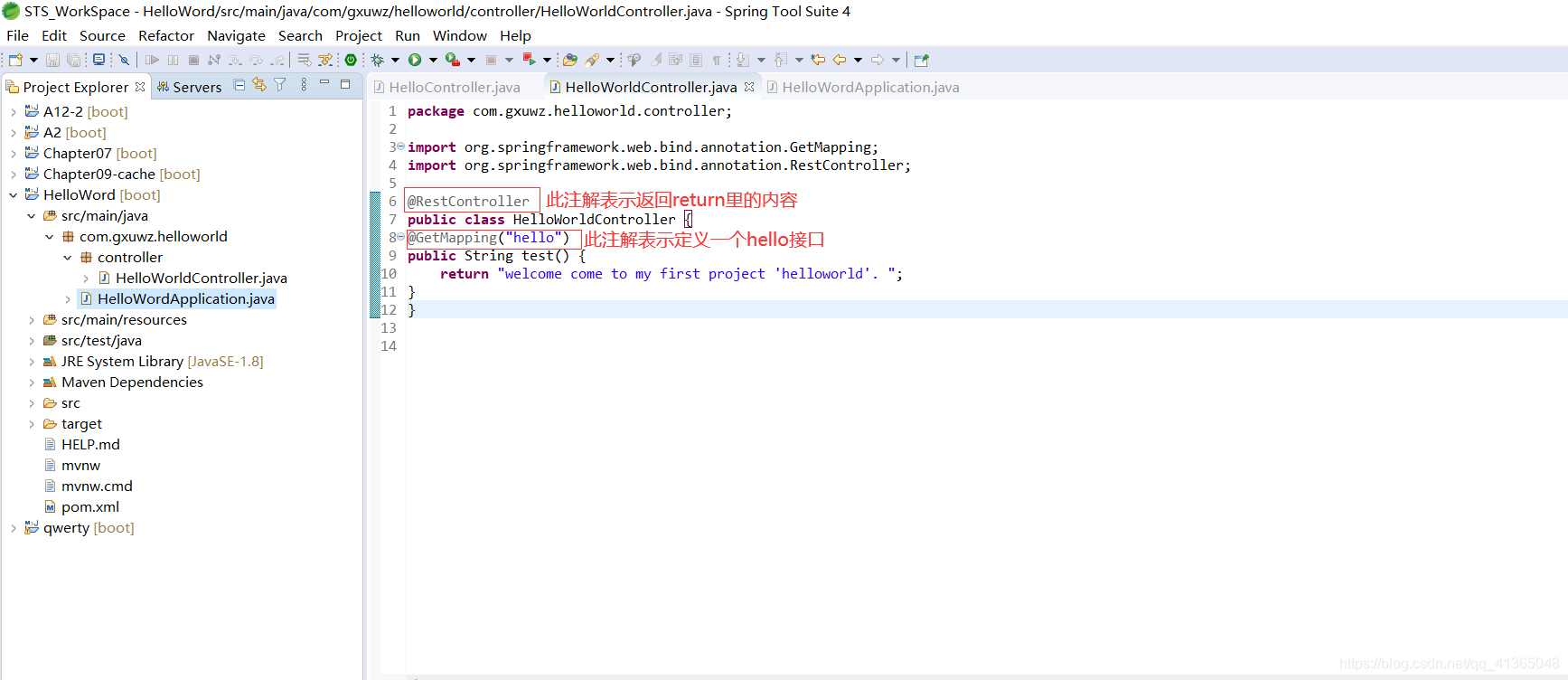Click the Drop to Frame icon
The width and height of the screenshot is (1568, 680).
(x=305, y=60)
